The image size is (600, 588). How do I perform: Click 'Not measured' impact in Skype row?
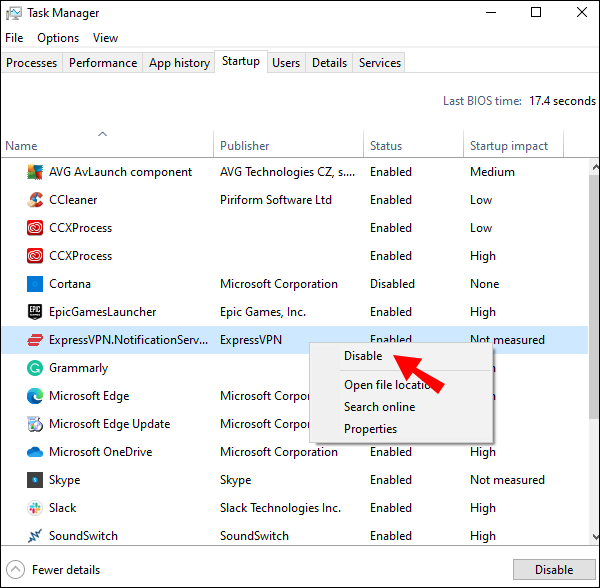(x=507, y=480)
